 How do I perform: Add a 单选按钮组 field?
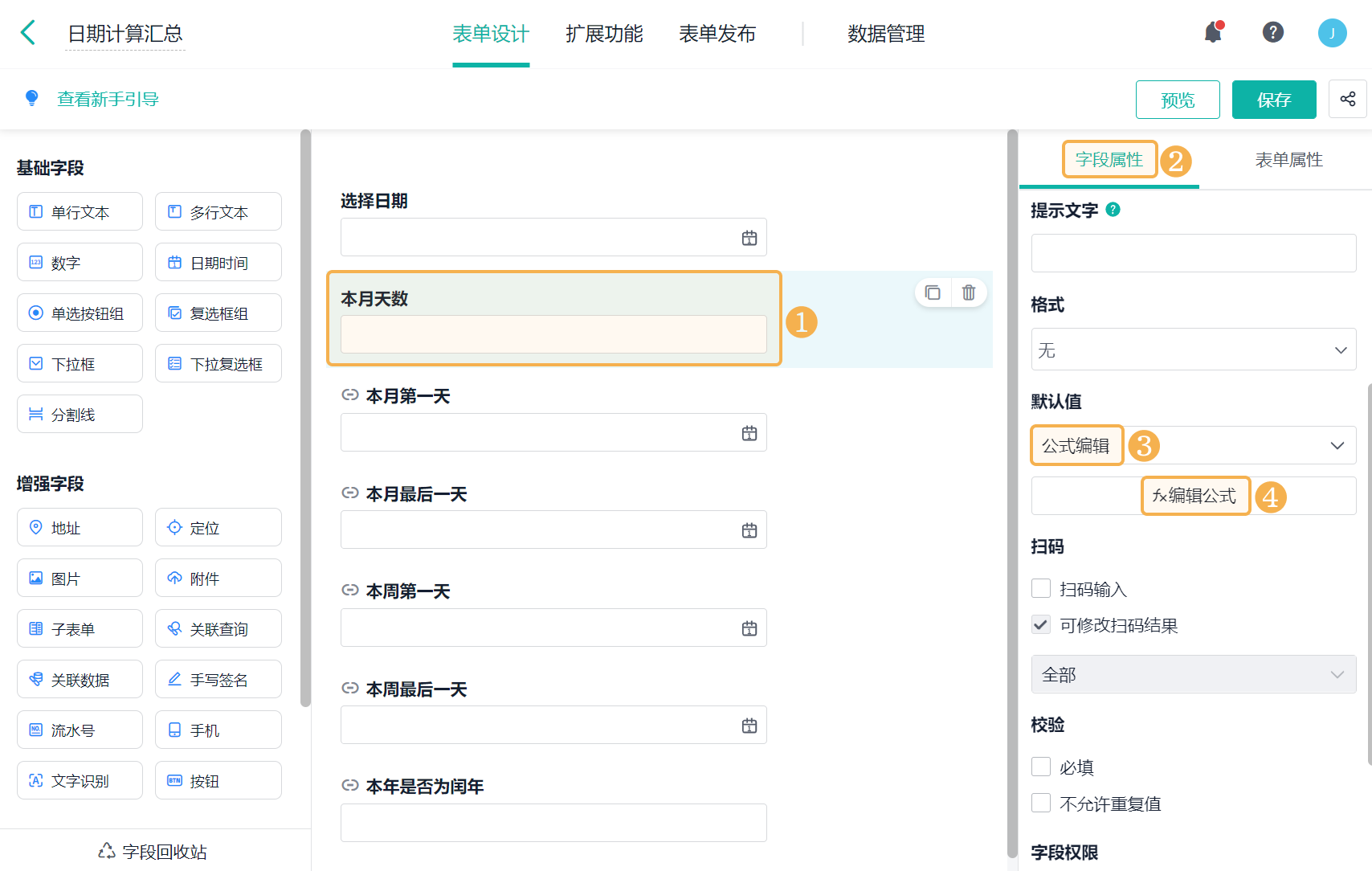80,313
